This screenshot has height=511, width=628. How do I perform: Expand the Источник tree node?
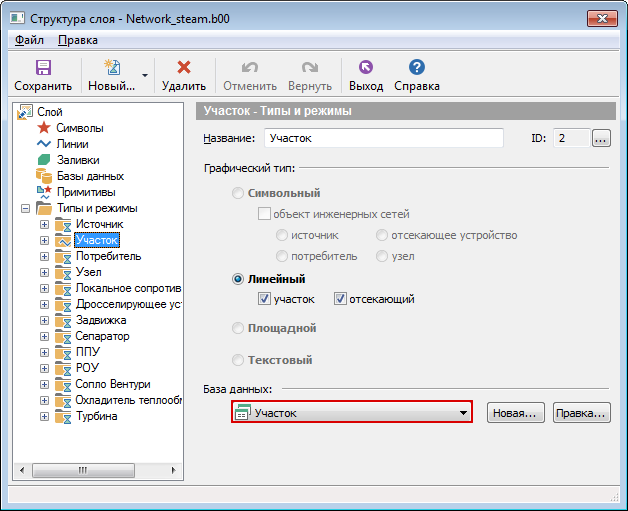coord(44,224)
